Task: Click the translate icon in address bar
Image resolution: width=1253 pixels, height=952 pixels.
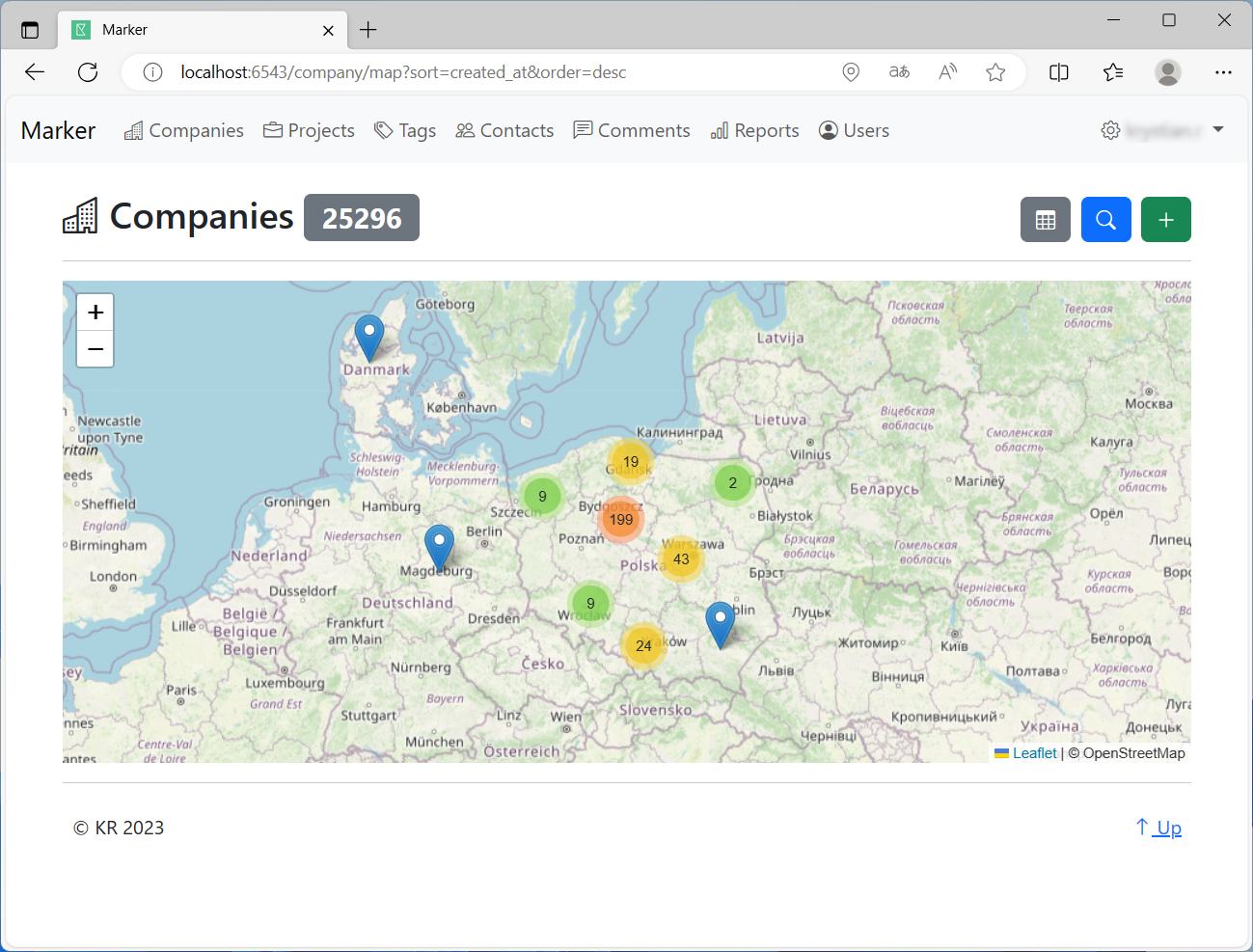Action: click(899, 72)
